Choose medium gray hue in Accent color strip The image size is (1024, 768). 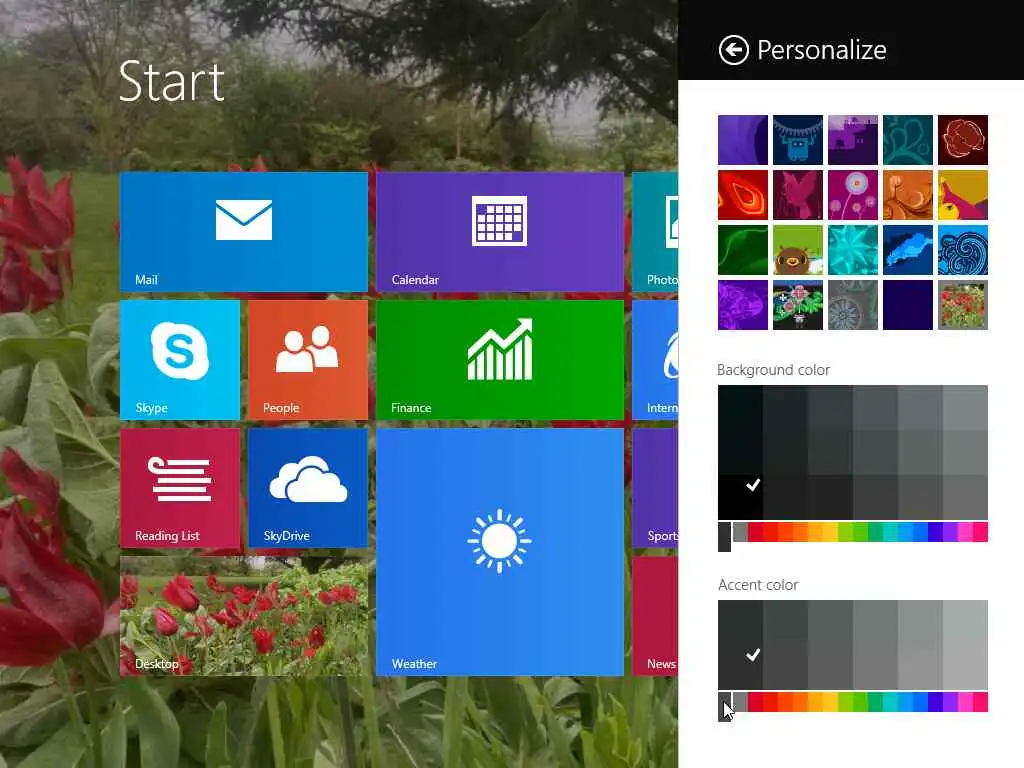[740, 702]
